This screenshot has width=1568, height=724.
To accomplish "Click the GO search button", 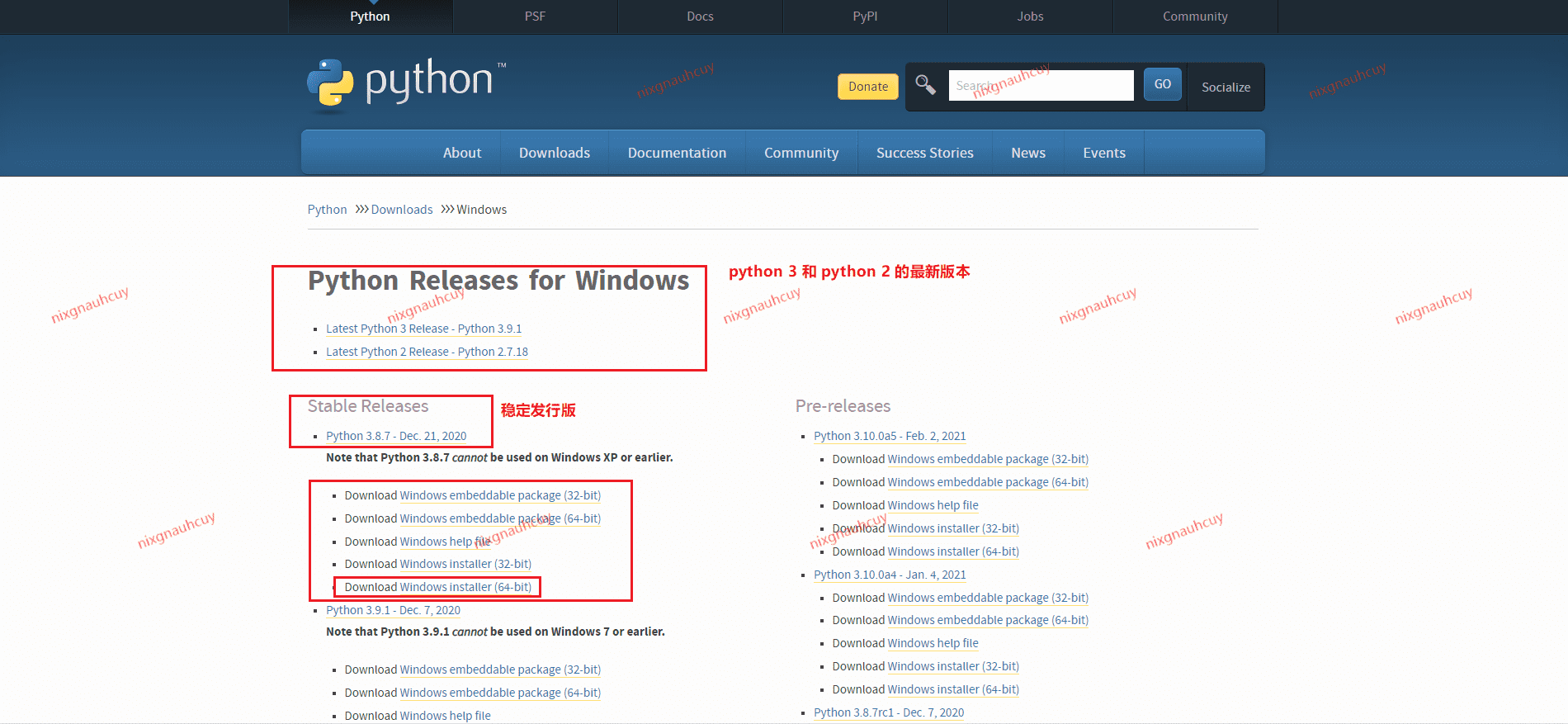I will click(x=1163, y=84).
